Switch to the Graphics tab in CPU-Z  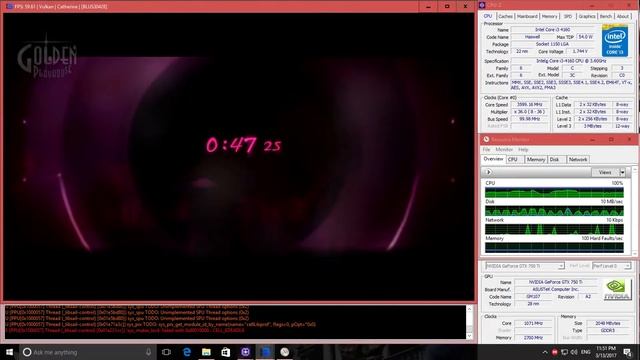pos(587,16)
